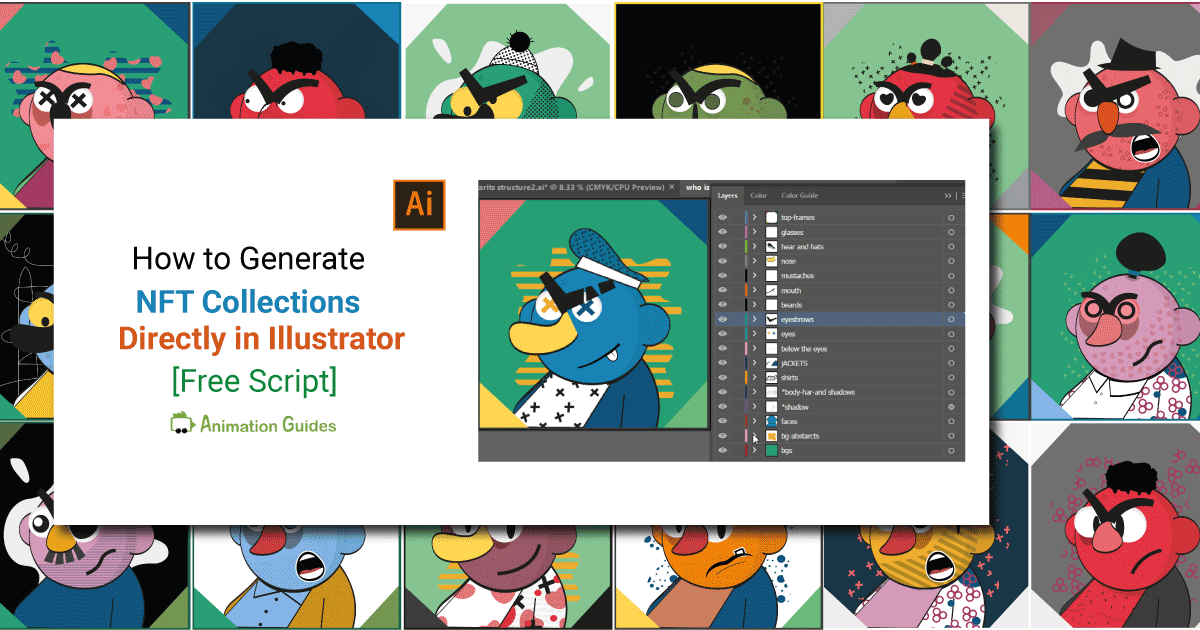The width and height of the screenshot is (1200, 630).
Task: Switch to the Color tab
Action: 758,195
